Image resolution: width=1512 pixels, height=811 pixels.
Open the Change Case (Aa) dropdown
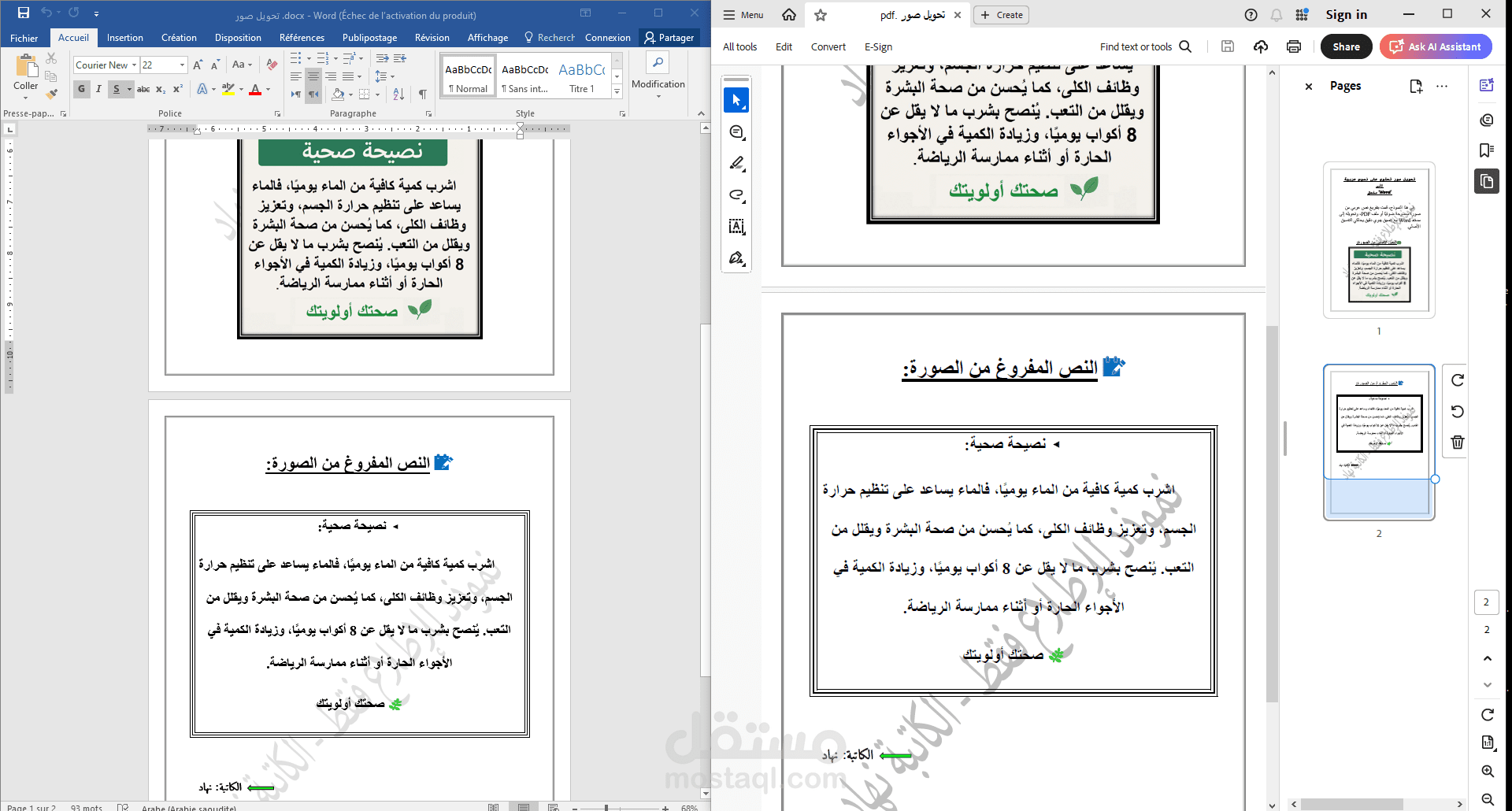tap(242, 65)
